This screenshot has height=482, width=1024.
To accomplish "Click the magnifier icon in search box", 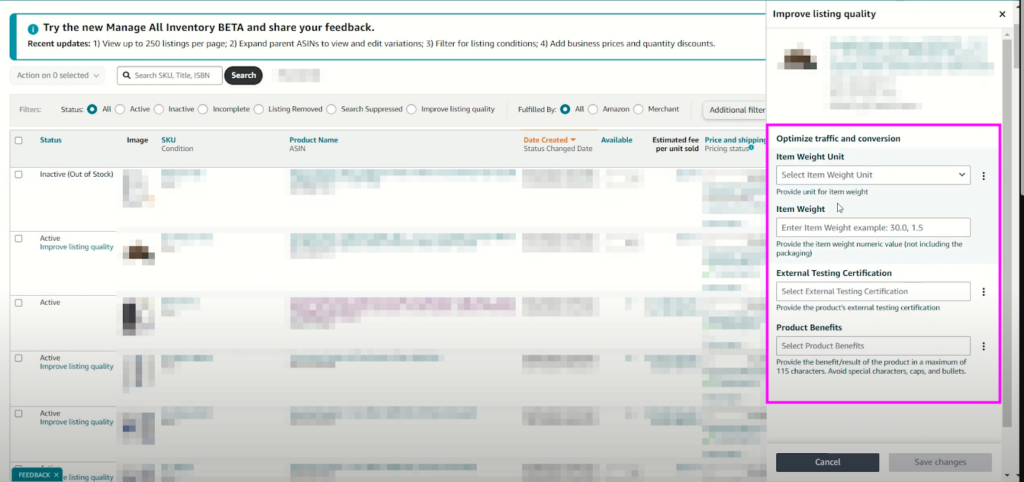I will coord(127,75).
